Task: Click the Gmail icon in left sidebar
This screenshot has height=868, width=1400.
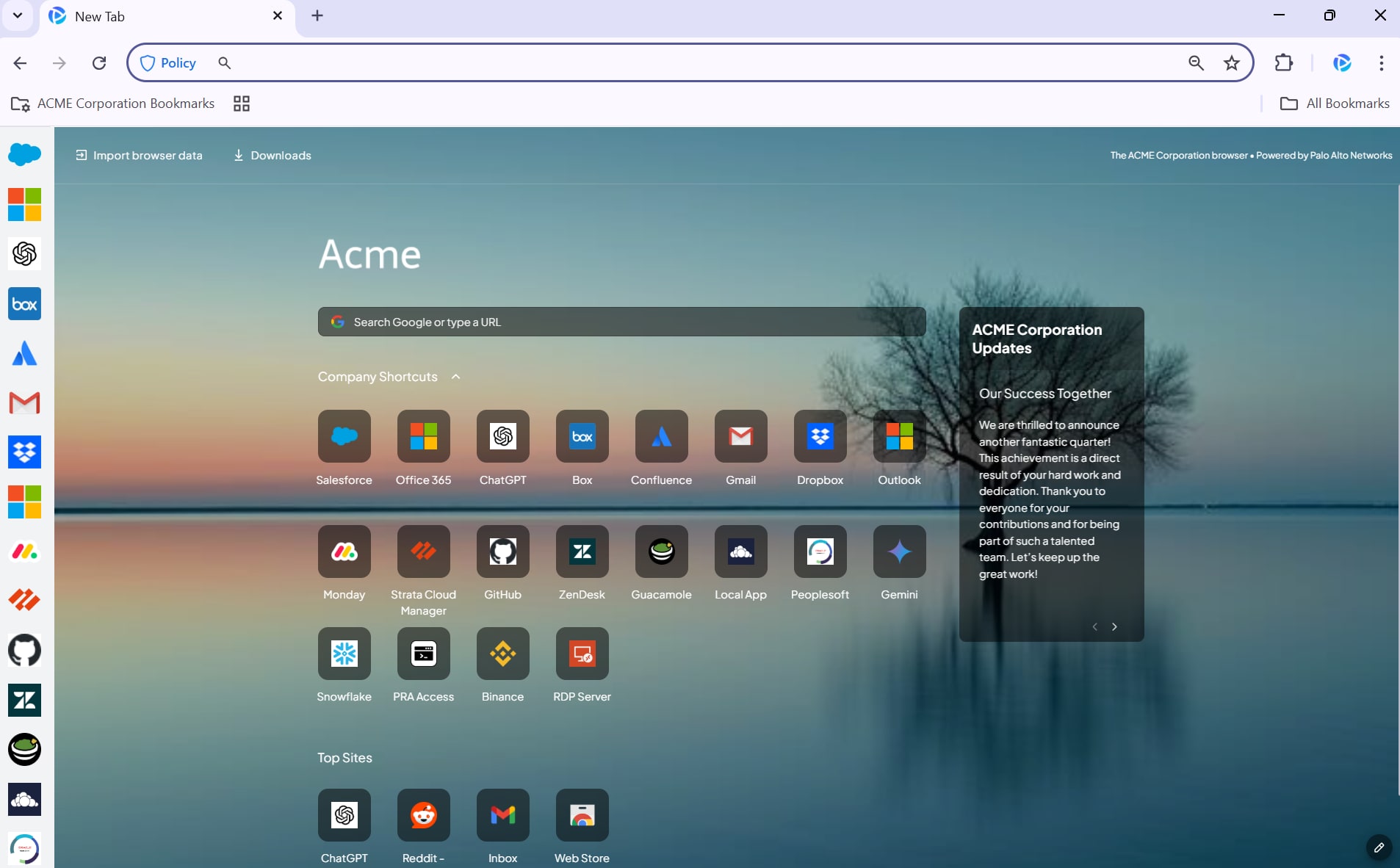Action: [24, 402]
